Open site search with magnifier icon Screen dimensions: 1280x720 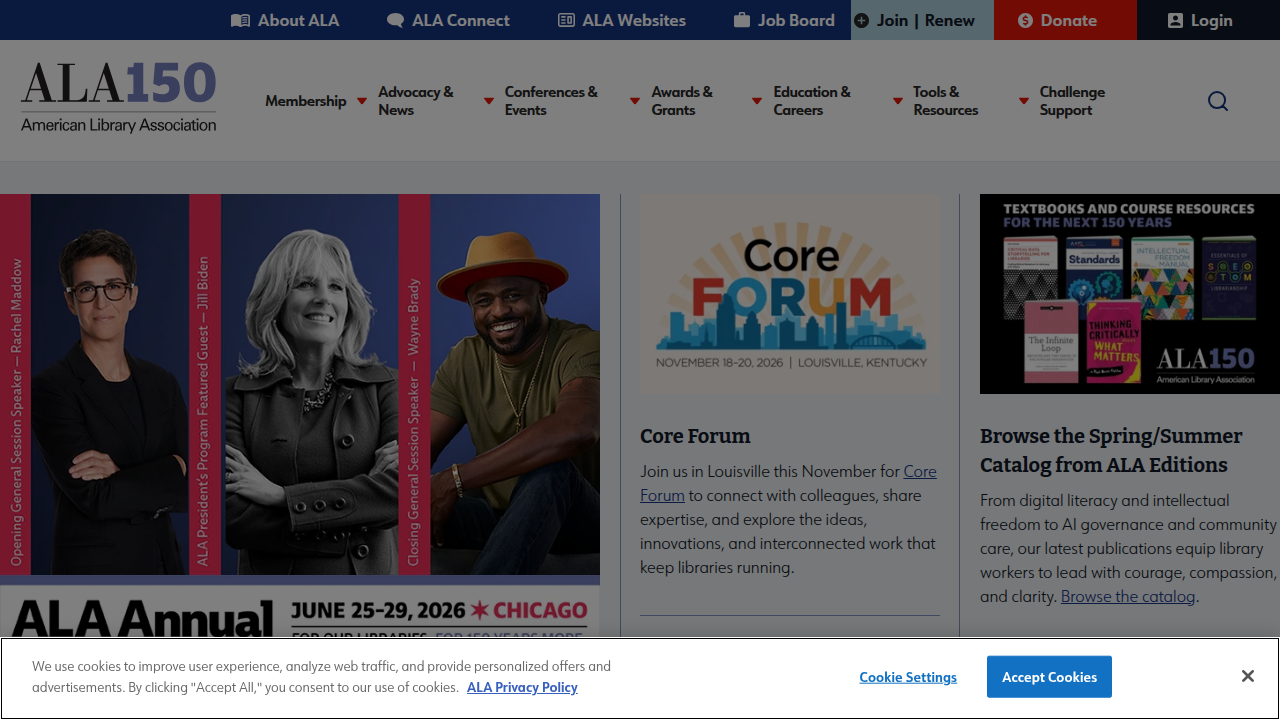pyautogui.click(x=1218, y=101)
